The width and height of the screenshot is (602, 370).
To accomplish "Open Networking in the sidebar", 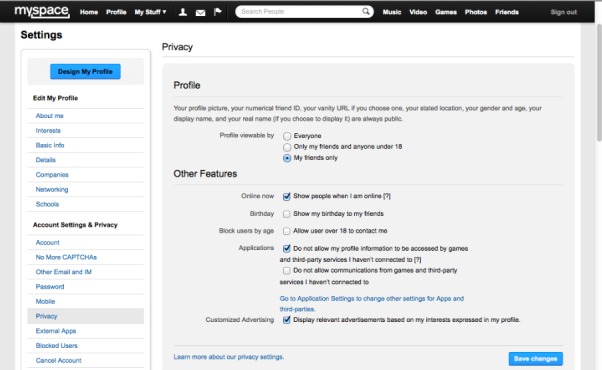I will click(52, 189).
